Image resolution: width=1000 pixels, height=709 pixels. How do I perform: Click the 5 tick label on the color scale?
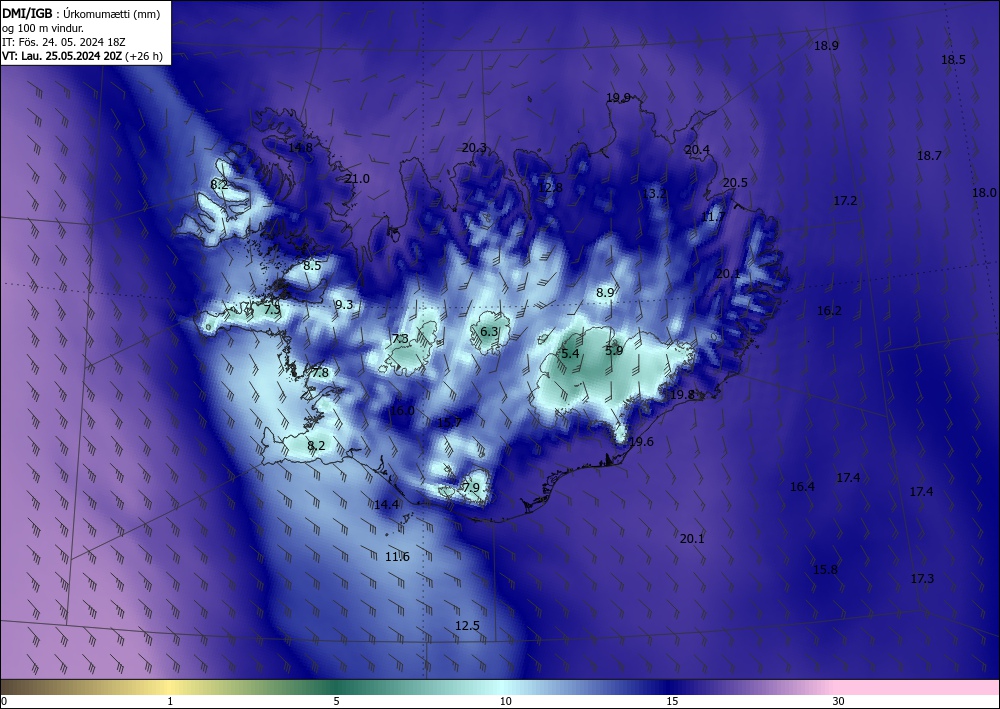pos(336,701)
